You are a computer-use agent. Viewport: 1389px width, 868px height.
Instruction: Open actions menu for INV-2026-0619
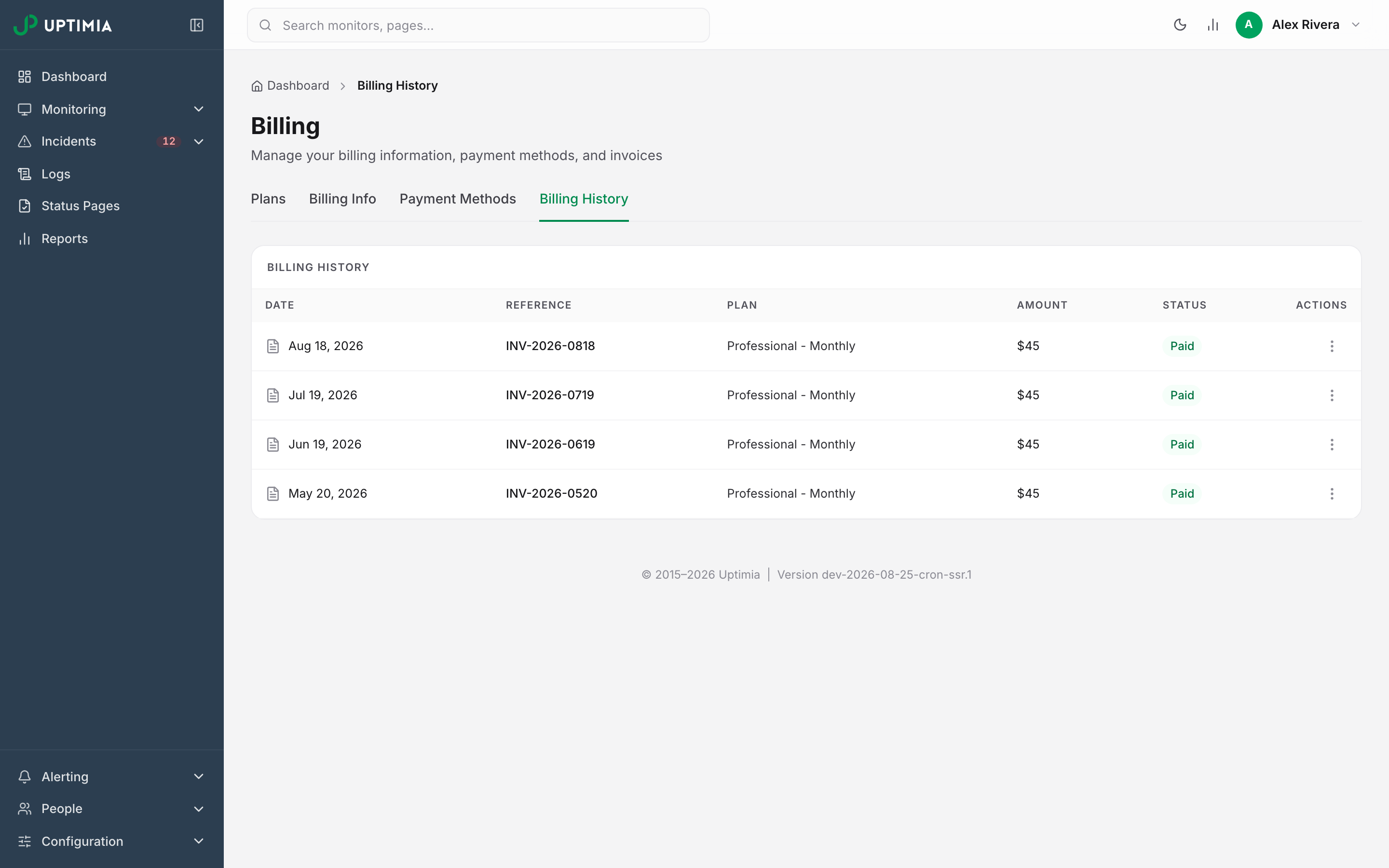tap(1332, 444)
